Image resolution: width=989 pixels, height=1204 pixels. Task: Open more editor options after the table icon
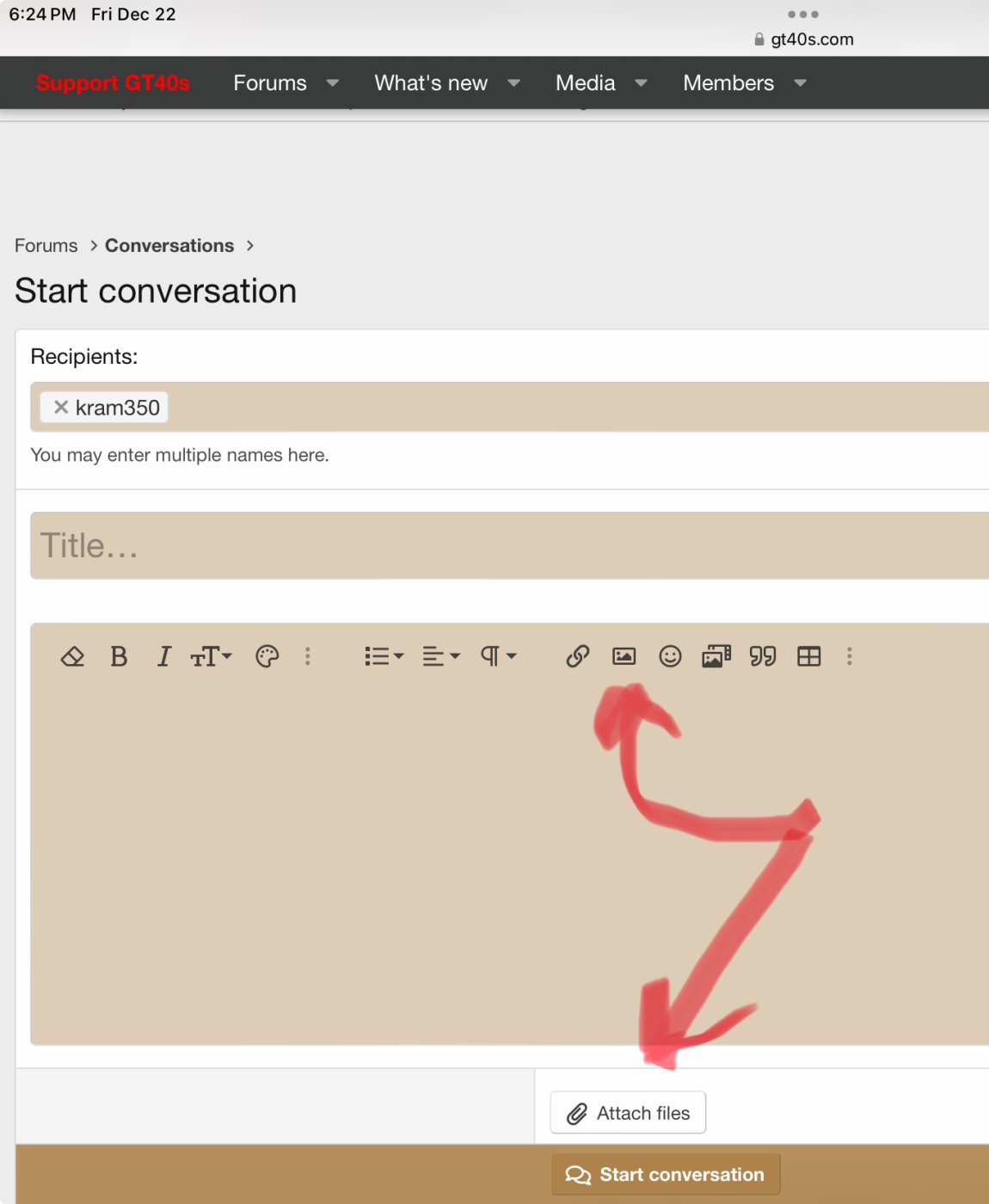pyautogui.click(x=850, y=657)
